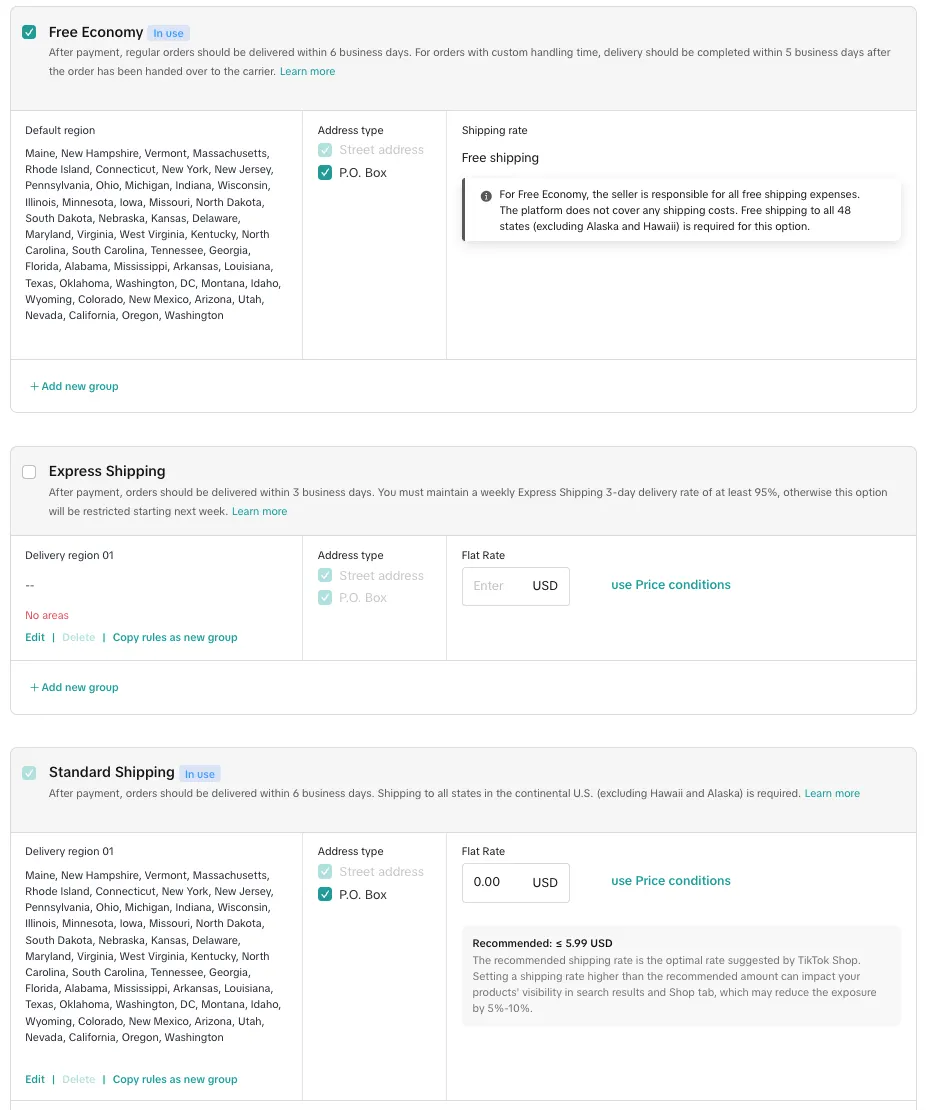The height and width of the screenshot is (1110, 926).
Task: Uncheck the Free Economy checkbox
Action: [x=29, y=32]
